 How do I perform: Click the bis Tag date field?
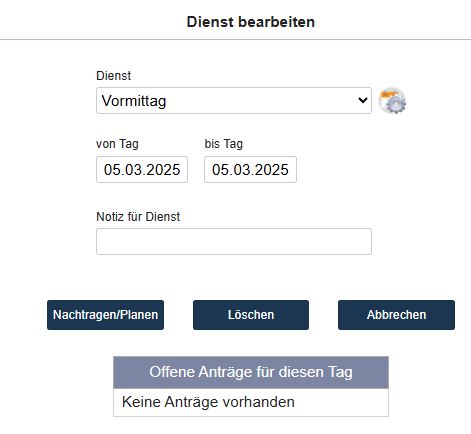(250, 169)
